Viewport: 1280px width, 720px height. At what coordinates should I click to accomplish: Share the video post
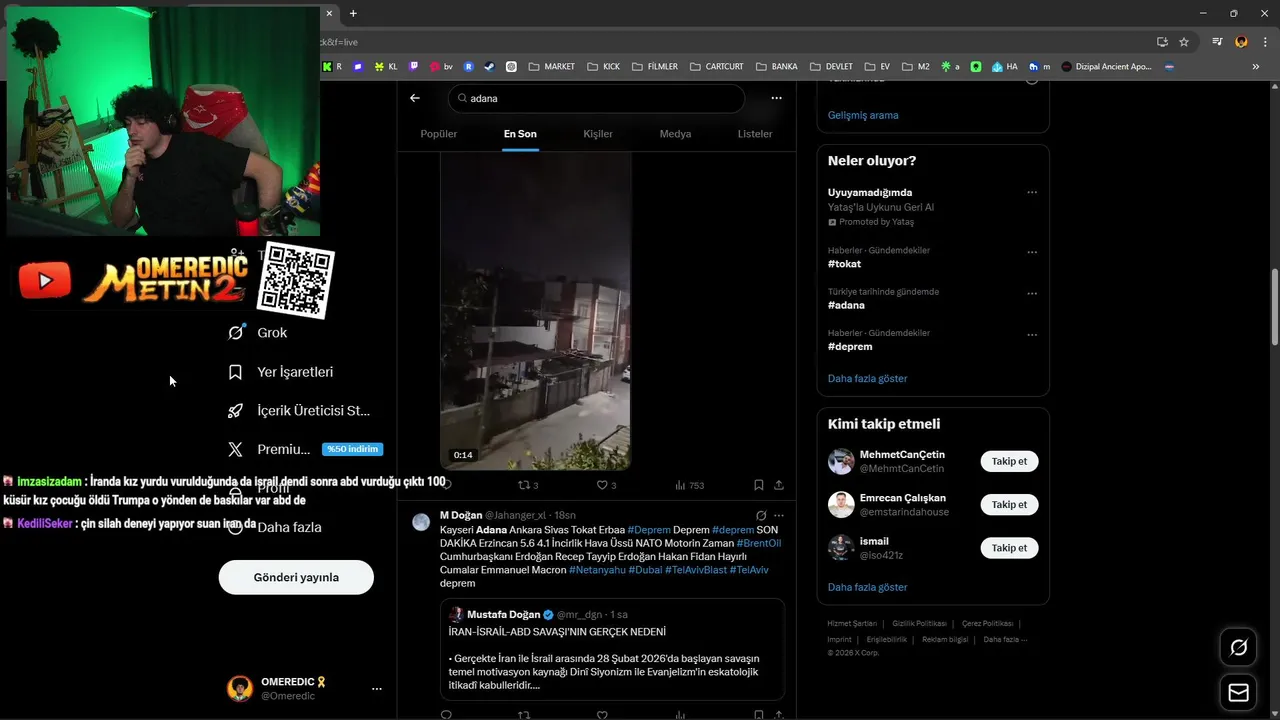[x=779, y=485]
